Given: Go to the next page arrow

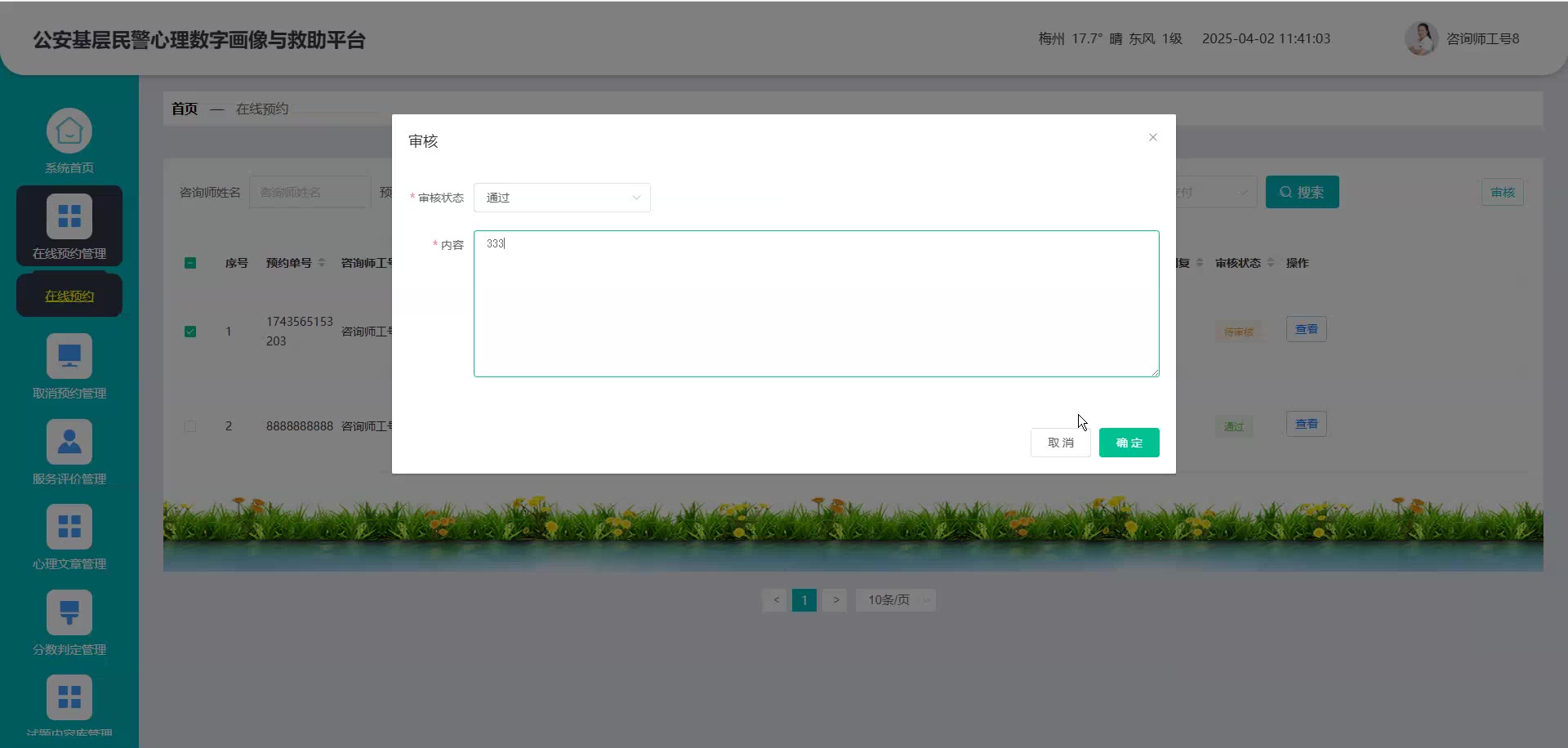Looking at the screenshot, I should [835, 600].
